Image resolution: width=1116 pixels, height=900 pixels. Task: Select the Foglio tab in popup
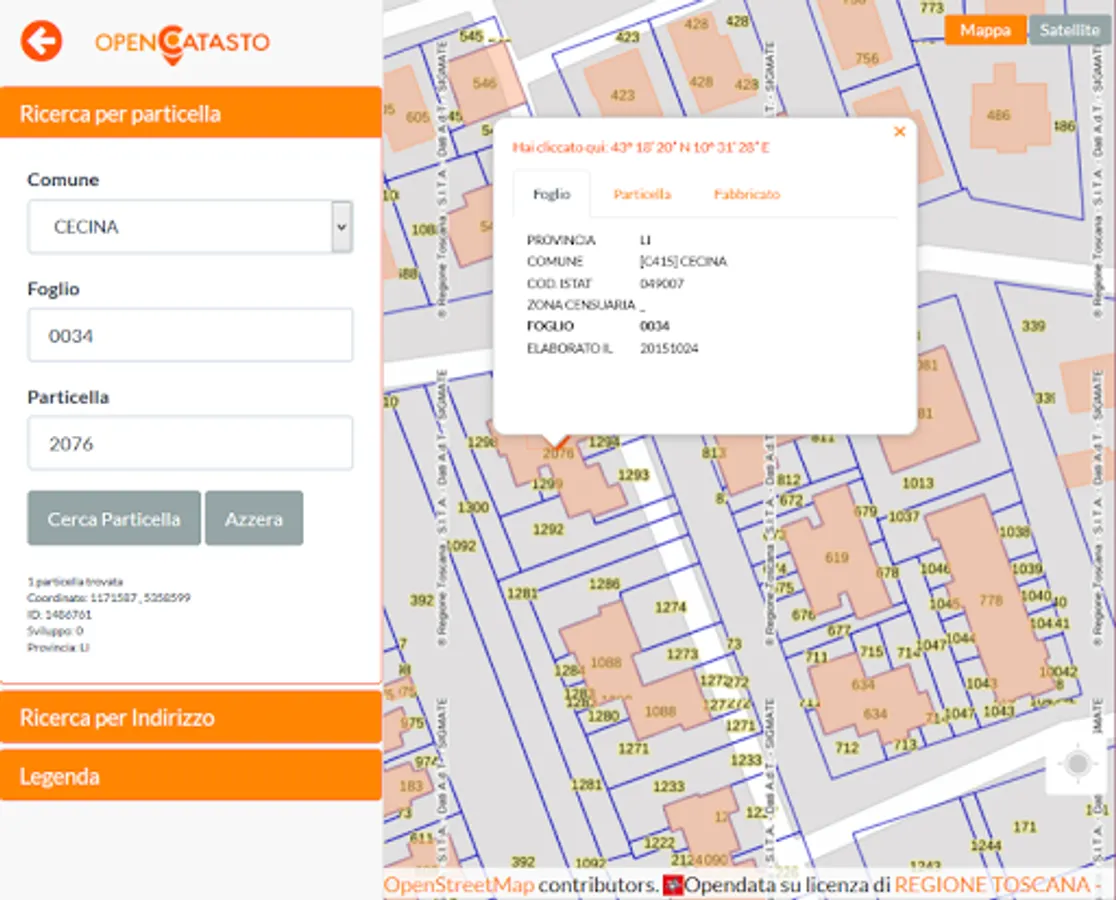[552, 194]
